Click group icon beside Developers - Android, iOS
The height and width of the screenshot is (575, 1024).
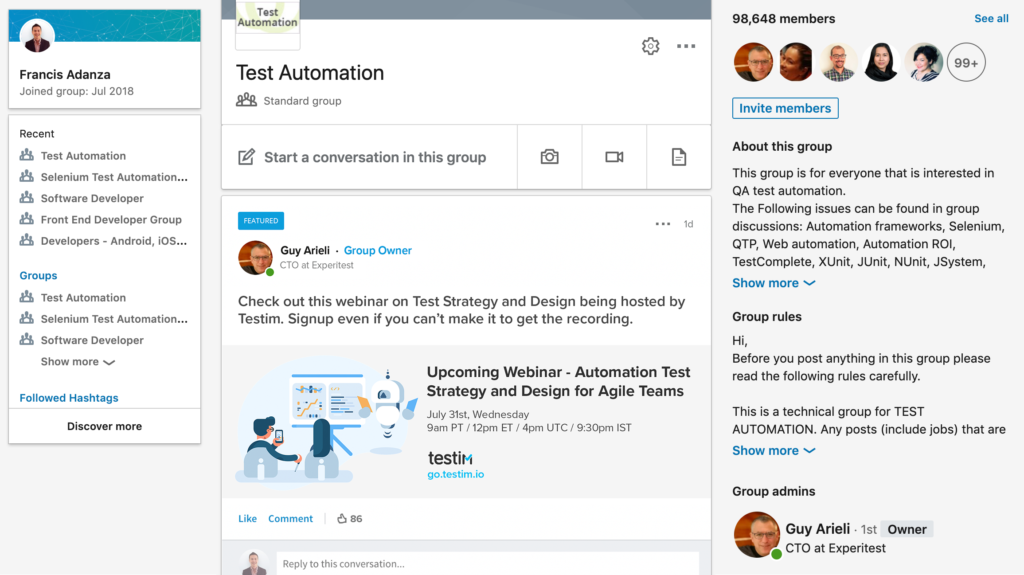coord(27,240)
